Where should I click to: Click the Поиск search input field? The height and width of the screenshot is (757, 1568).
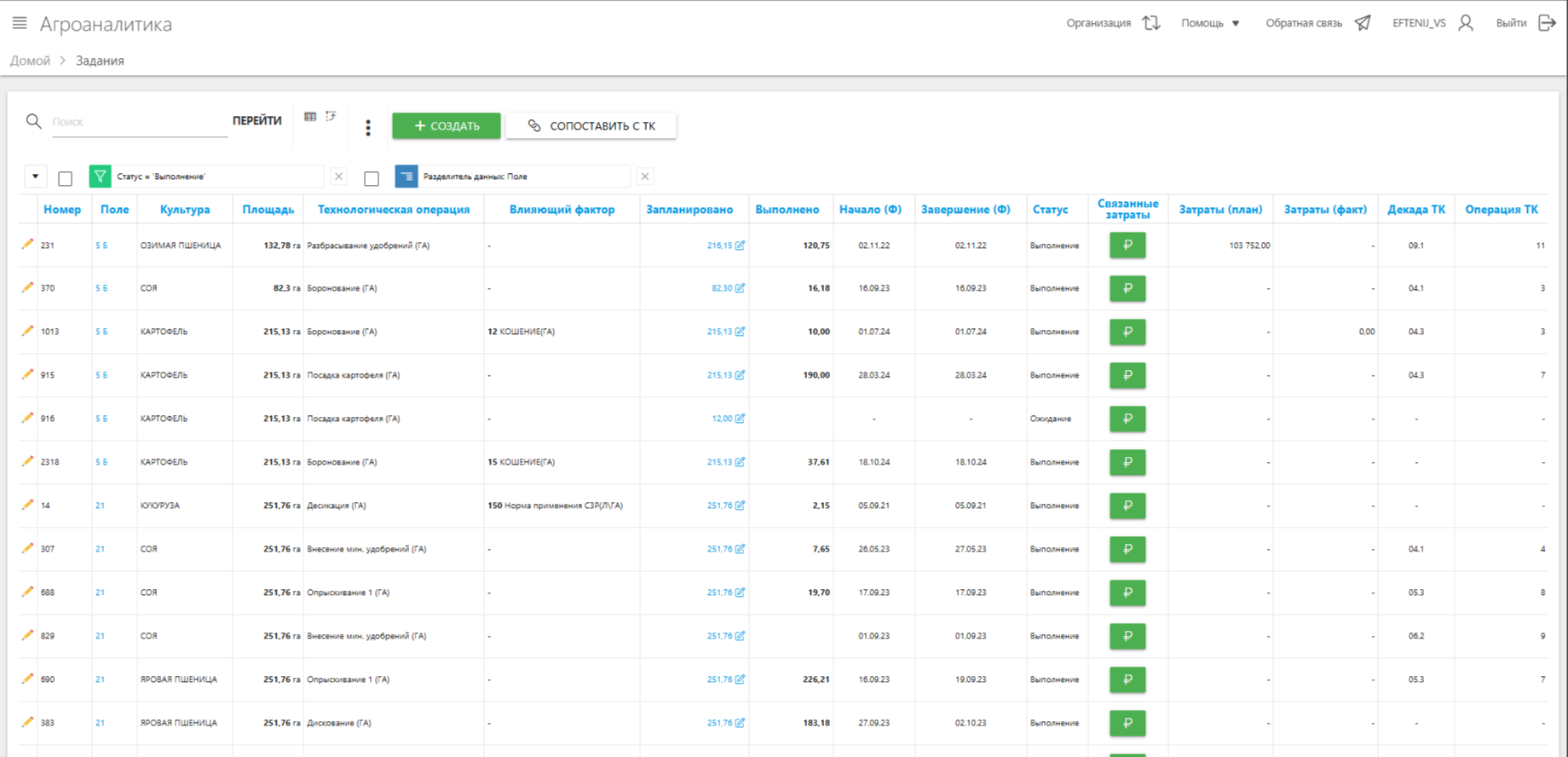tap(138, 122)
